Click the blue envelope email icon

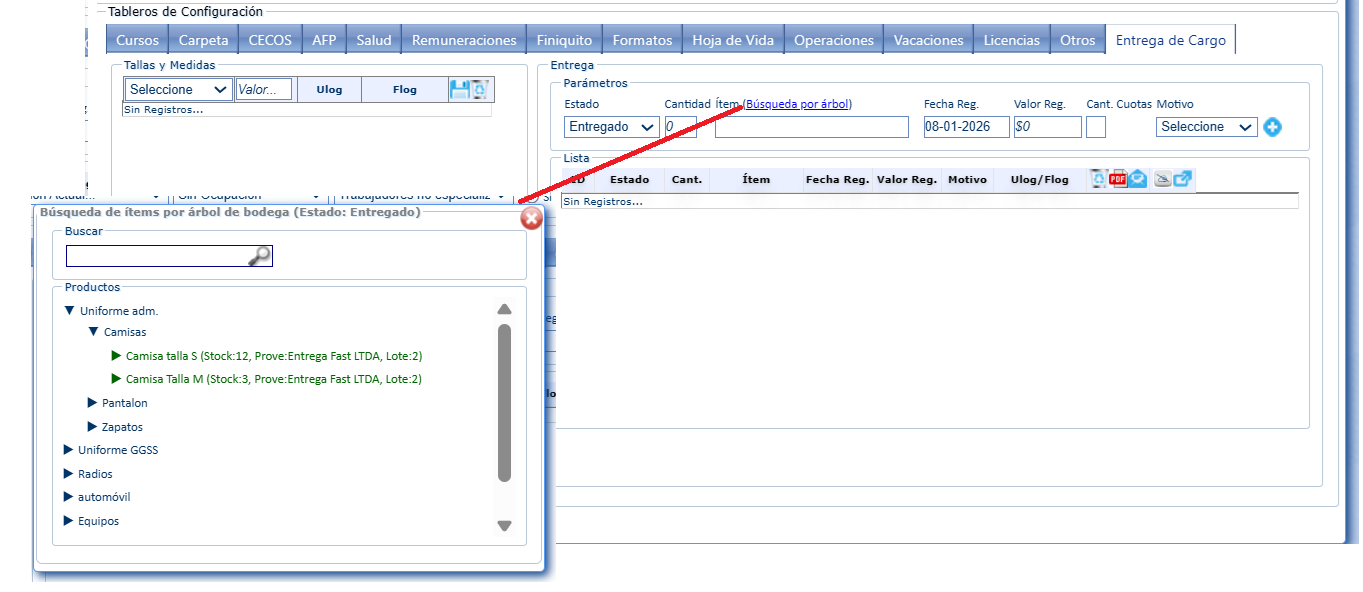pos(1137,179)
